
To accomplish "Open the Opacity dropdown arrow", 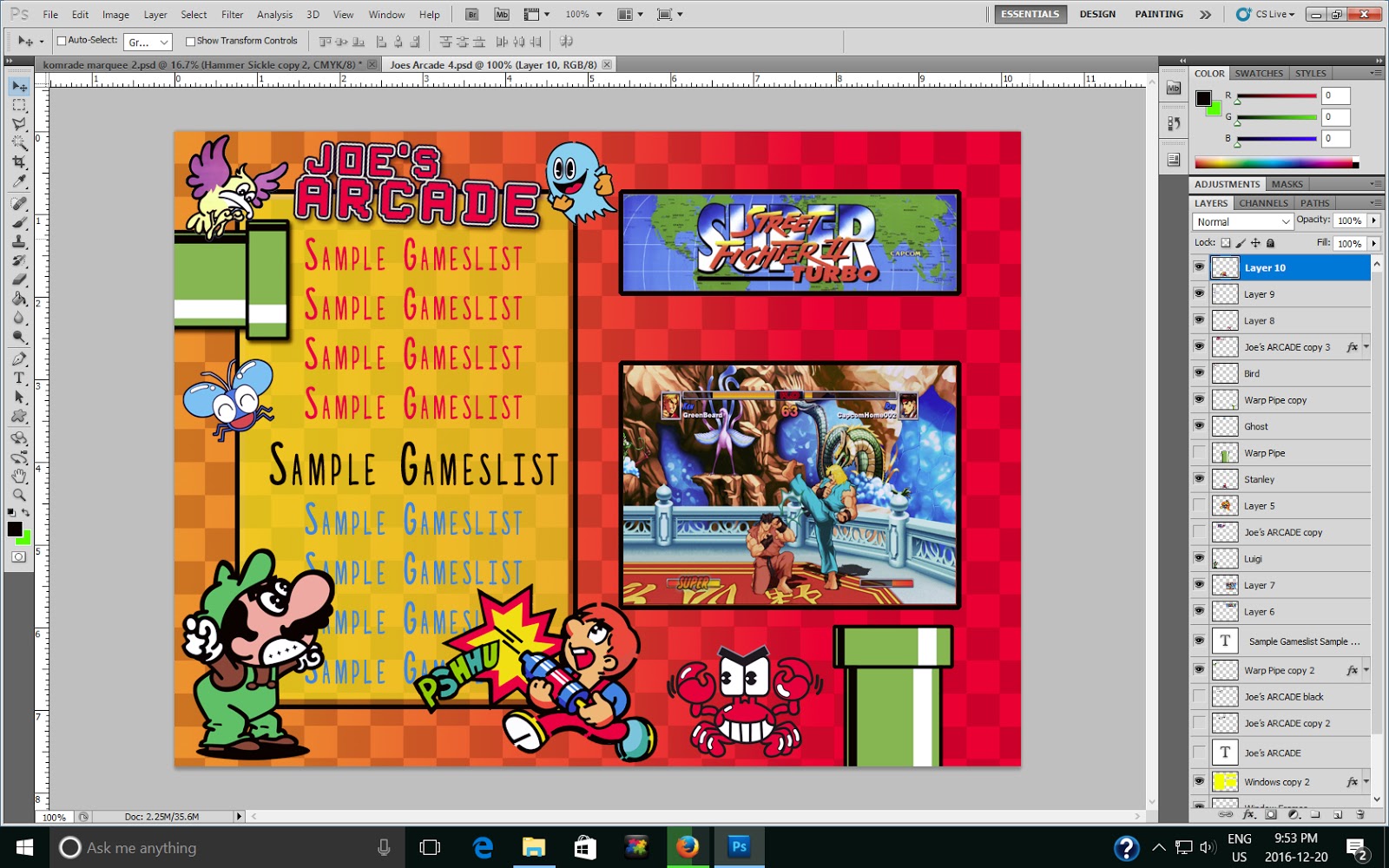I will click(x=1373, y=220).
